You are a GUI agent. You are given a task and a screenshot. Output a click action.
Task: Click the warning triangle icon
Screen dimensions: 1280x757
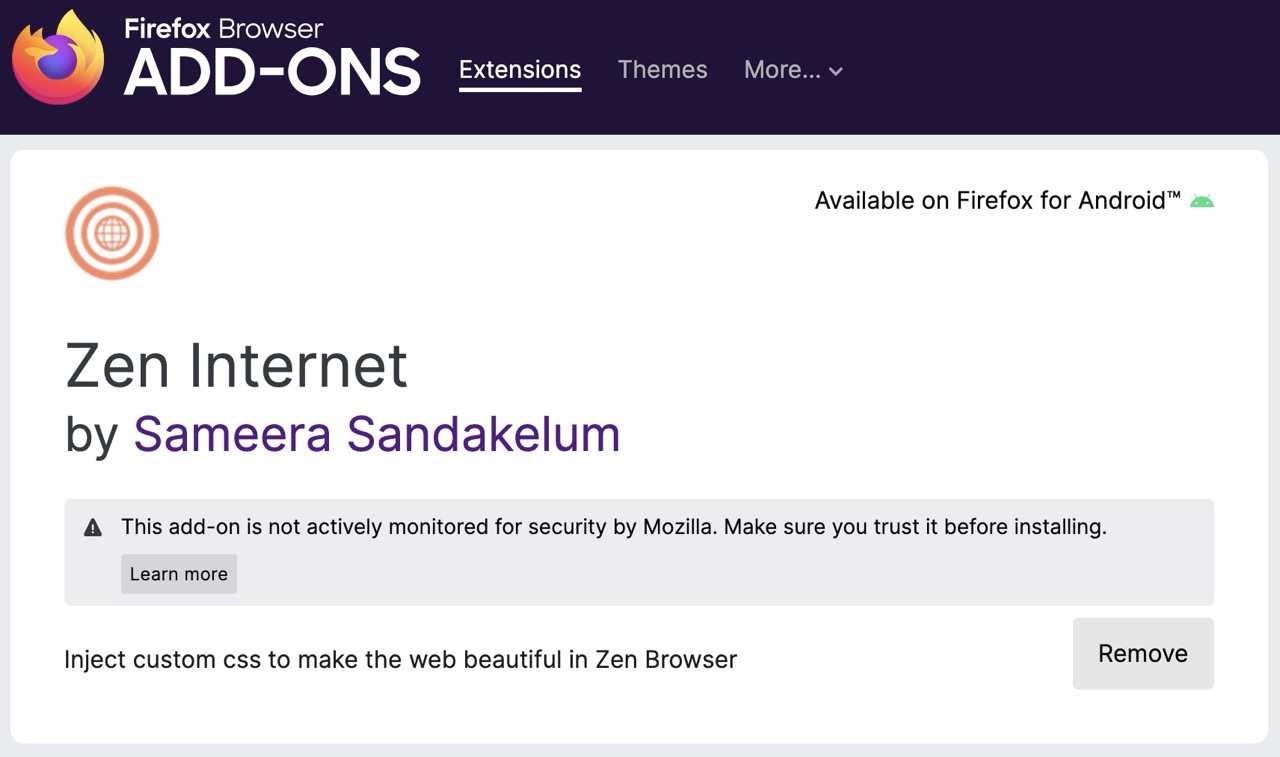[93, 528]
